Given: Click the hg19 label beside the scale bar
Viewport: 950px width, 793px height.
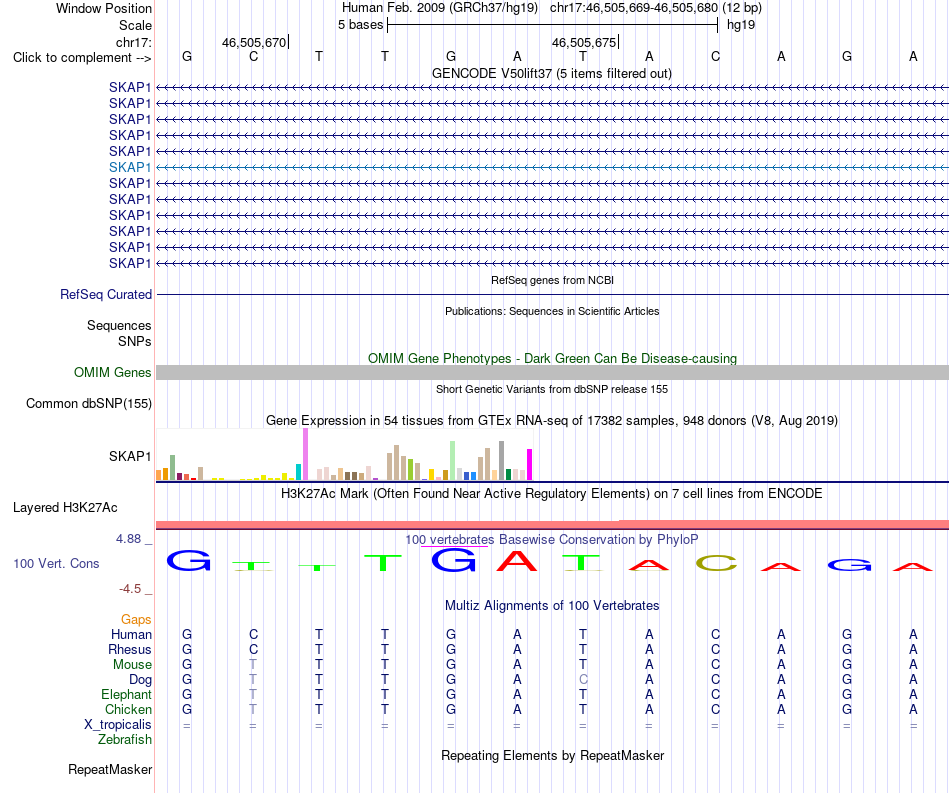Looking at the screenshot, I should point(741,25).
